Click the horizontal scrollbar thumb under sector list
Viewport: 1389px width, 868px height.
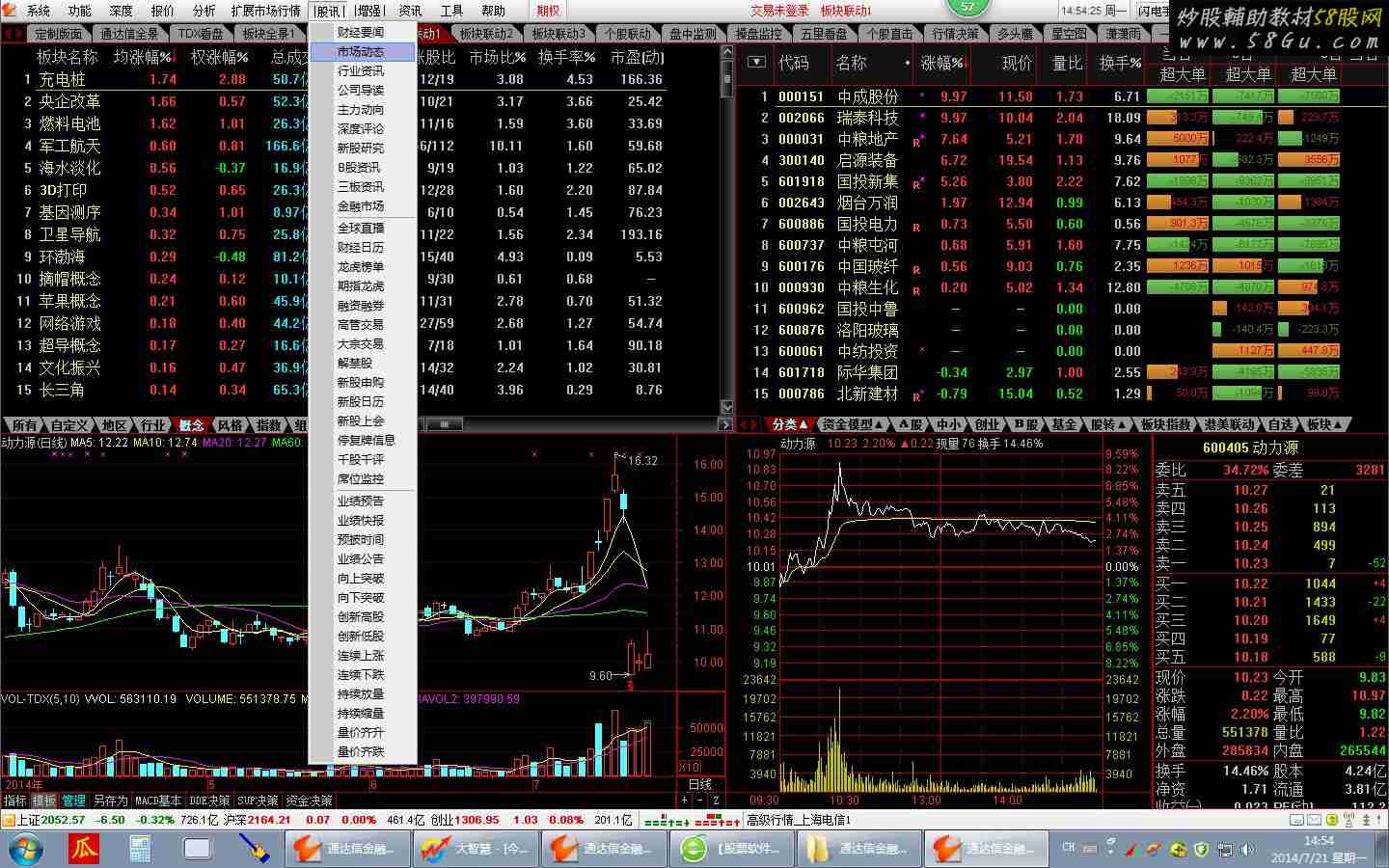pyautogui.click(x=444, y=424)
